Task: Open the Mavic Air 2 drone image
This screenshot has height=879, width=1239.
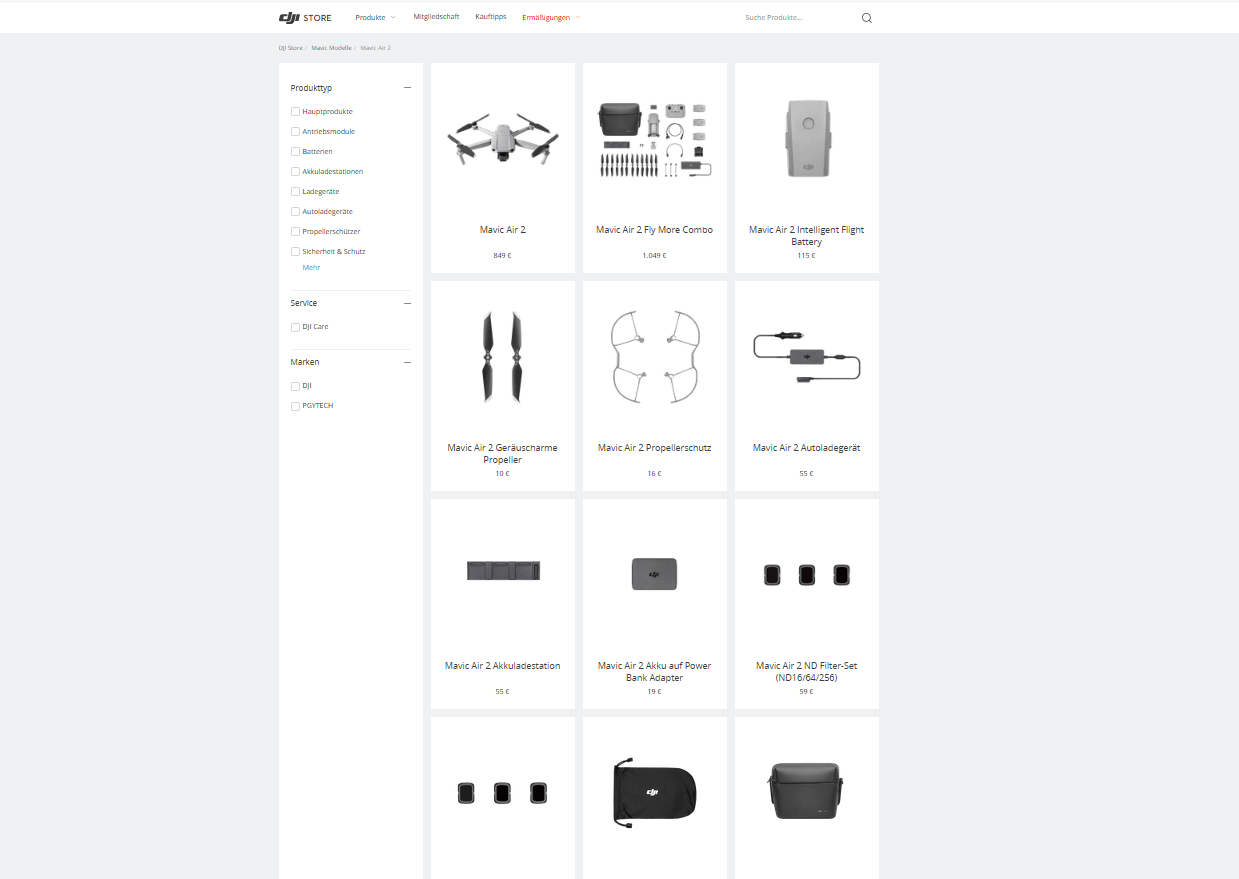Action: pos(503,139)
